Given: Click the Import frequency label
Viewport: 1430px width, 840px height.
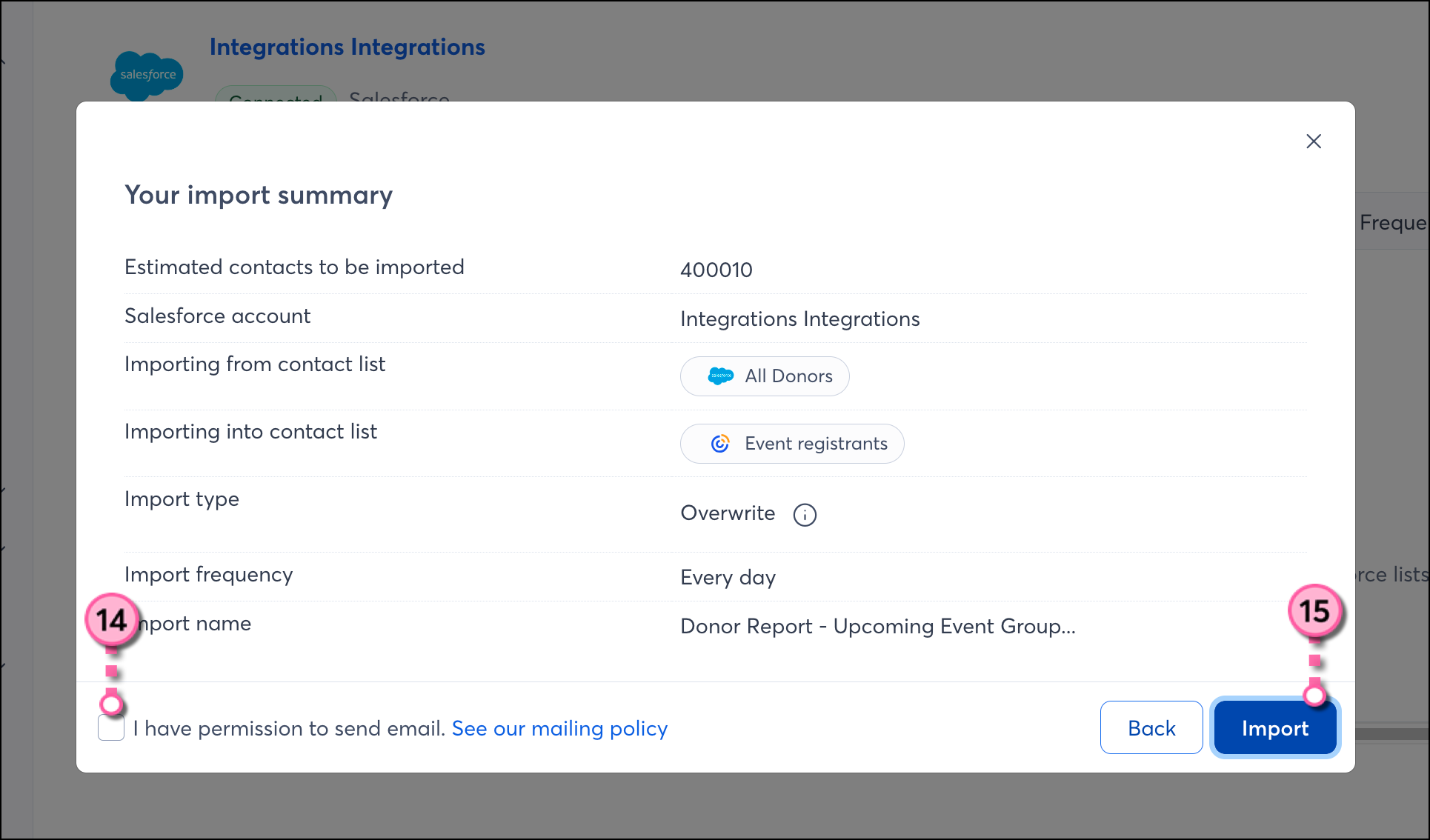Looking at the screenshot, I should tap(208, 575).
